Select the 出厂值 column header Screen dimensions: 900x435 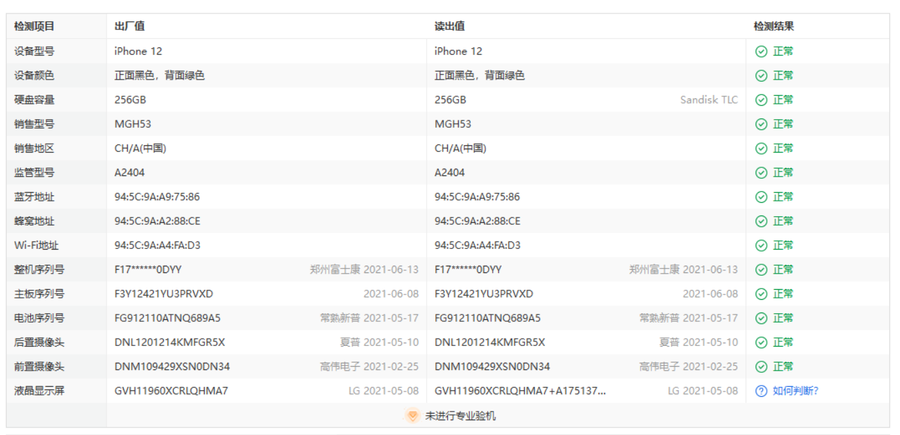pos(129,26)
